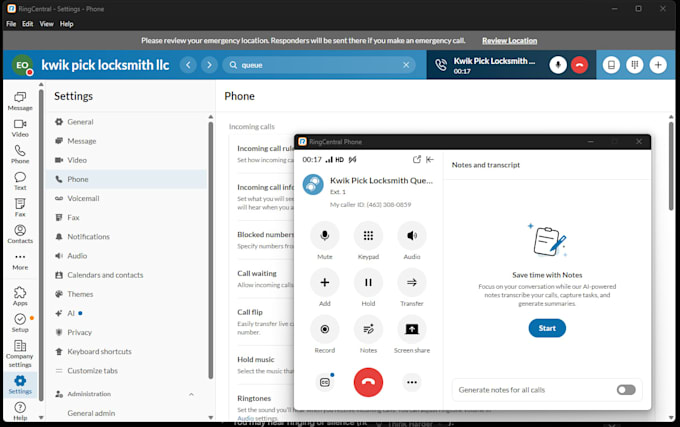Open Audio options in the call window
This screenshot has width=680, height=427.
(x=412, y=236)
